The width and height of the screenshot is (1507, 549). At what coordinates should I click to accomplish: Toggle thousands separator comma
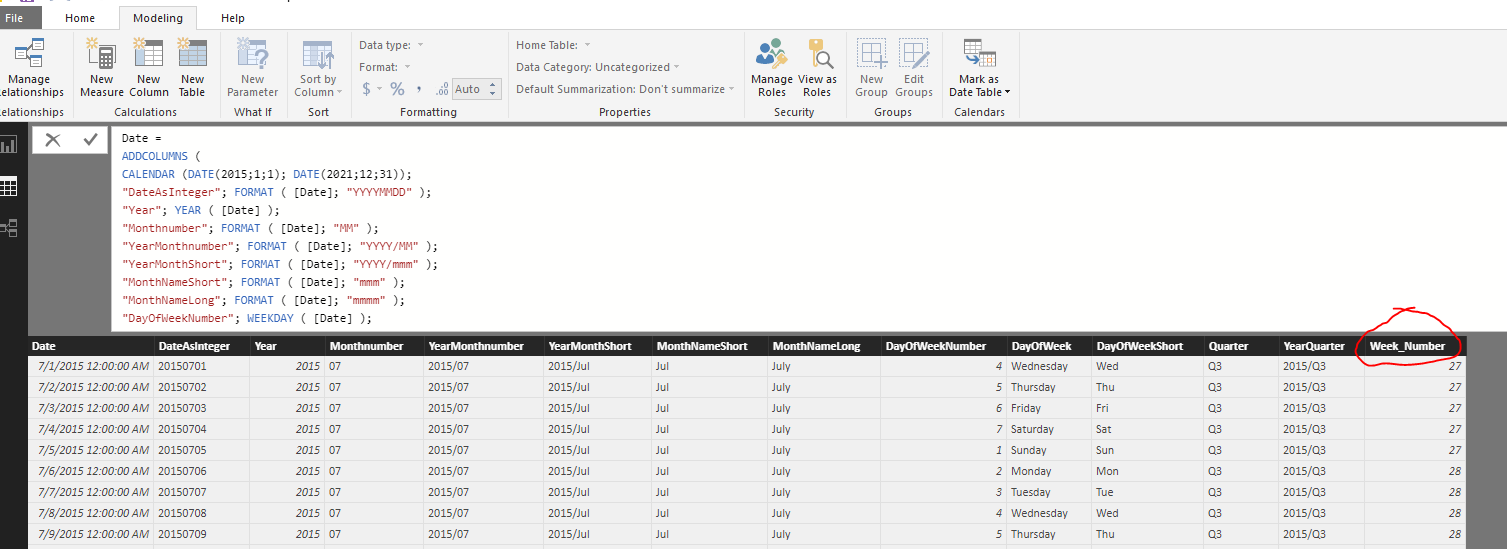point(419,89)
